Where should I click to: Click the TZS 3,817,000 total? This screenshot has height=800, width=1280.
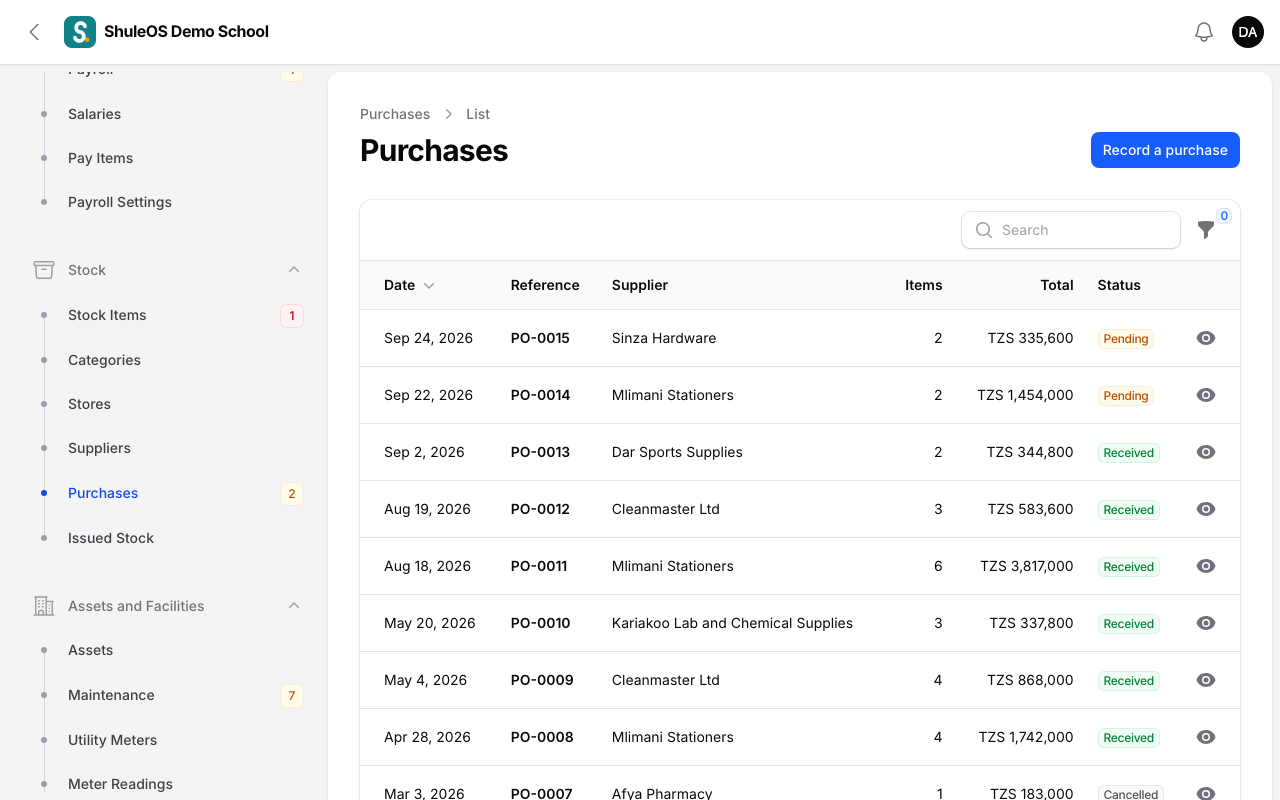[1027, 566]
